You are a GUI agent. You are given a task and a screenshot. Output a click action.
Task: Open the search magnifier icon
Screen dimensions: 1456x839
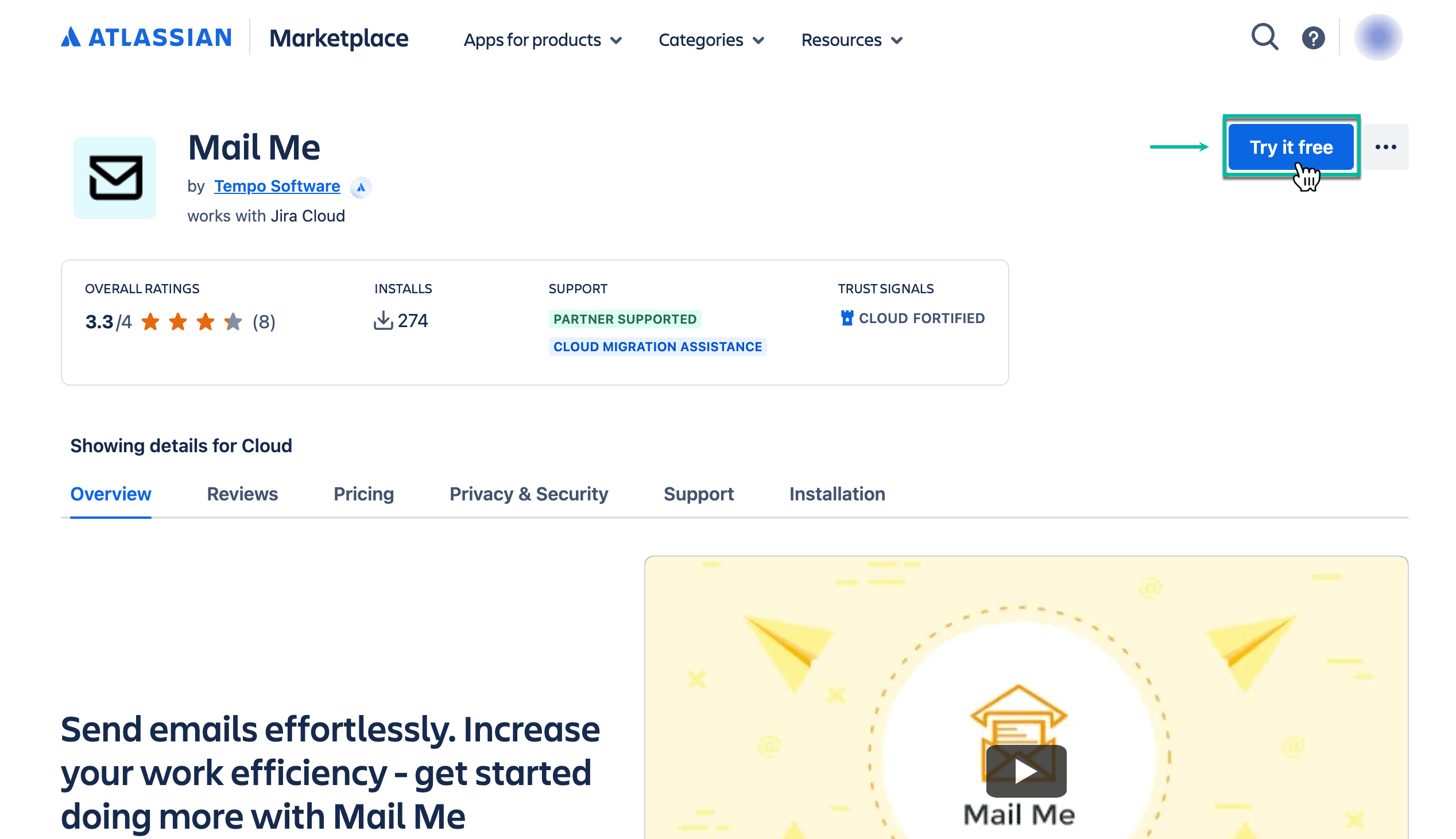pos(1264,38)
